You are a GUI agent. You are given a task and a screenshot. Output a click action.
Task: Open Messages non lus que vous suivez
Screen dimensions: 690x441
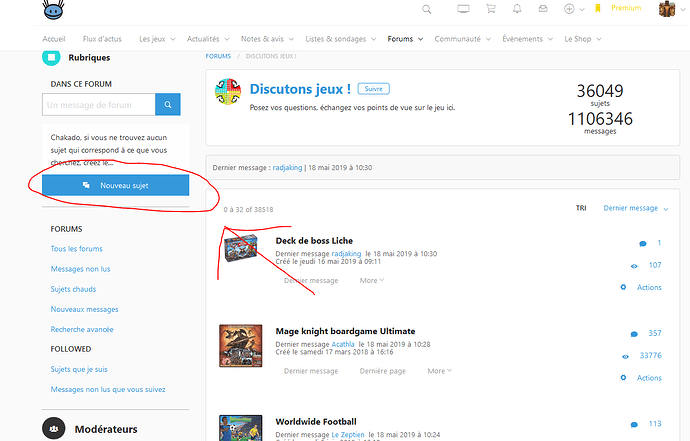pyautogui.click(x=108, y=390)
